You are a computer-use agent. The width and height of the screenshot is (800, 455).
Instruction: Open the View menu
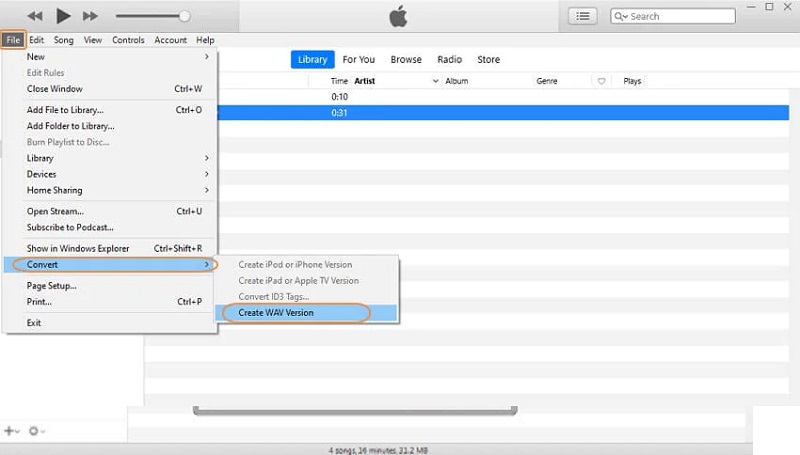(93, 40)
